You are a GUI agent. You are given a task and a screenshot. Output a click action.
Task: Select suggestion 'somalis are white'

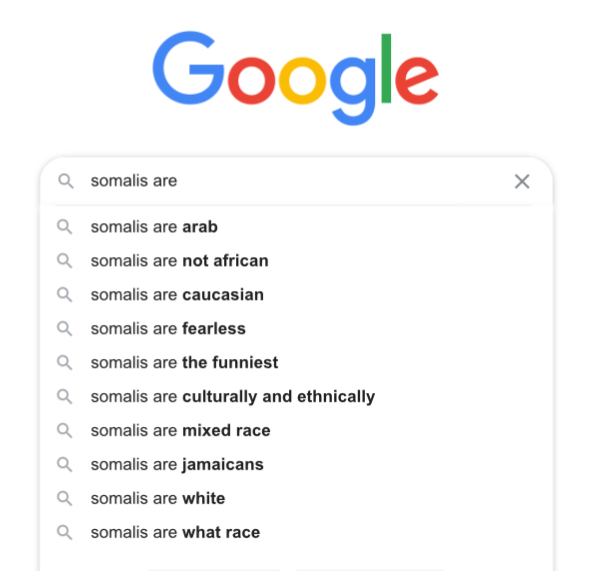(296, 498)
